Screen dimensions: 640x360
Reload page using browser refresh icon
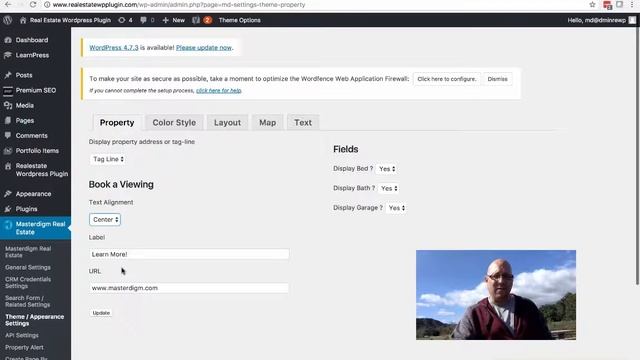(x=33, y=4)
